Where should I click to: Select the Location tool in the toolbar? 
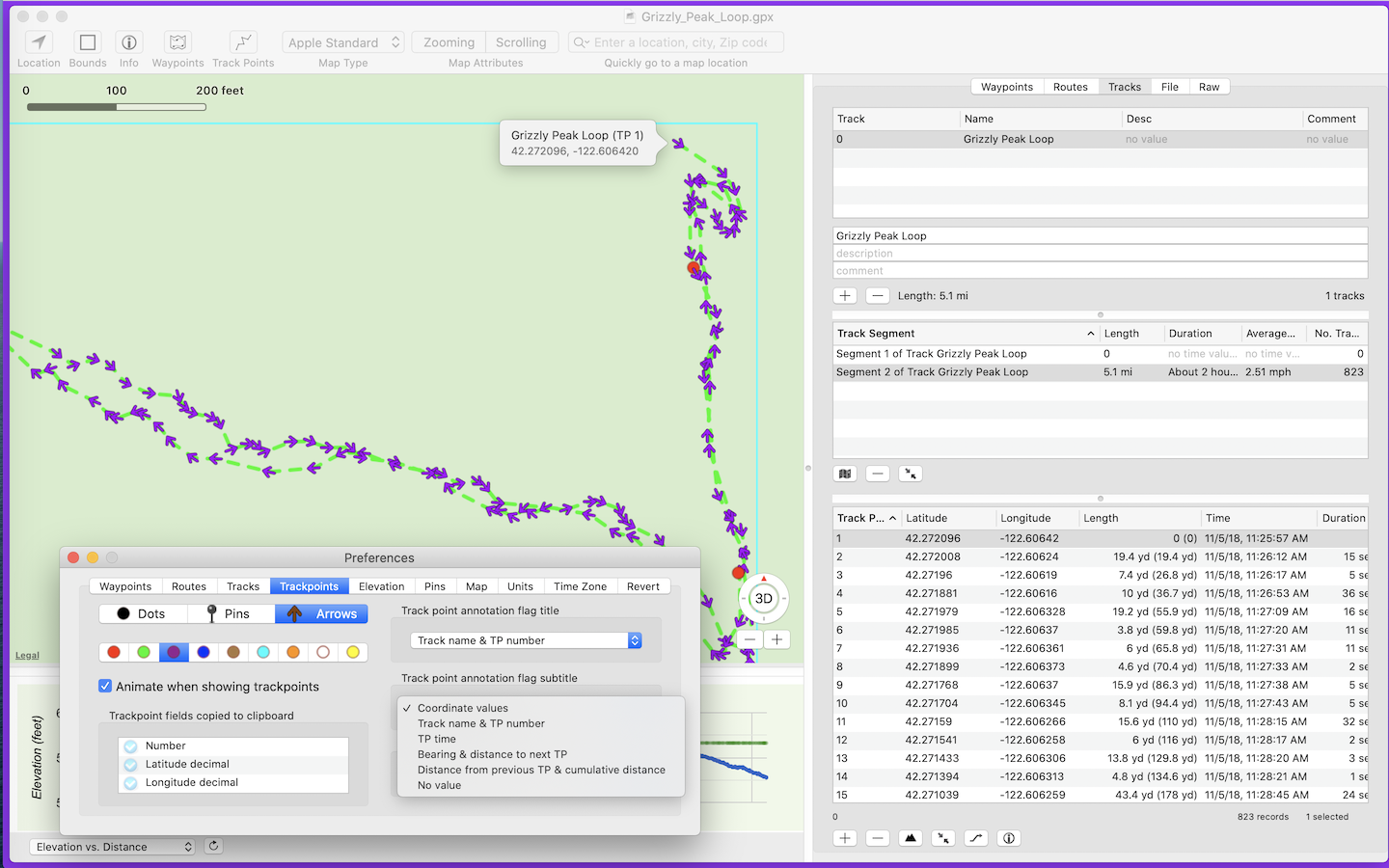(38, 42)
